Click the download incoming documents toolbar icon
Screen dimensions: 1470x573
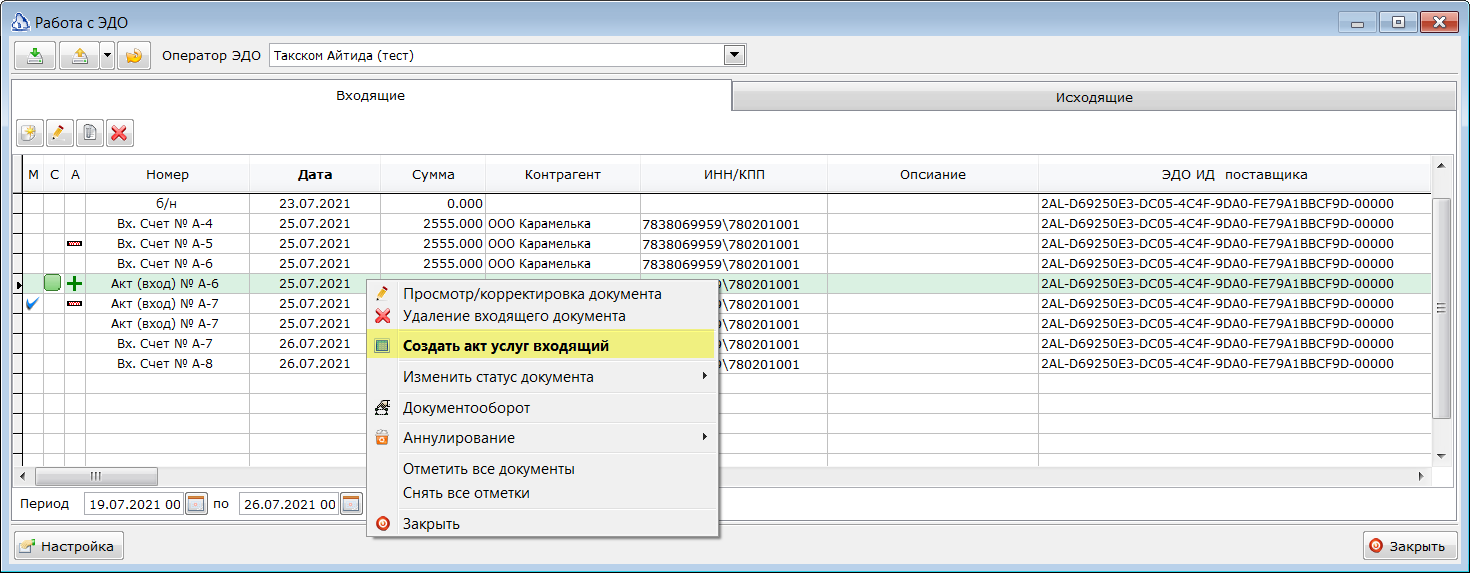(35, 56)
